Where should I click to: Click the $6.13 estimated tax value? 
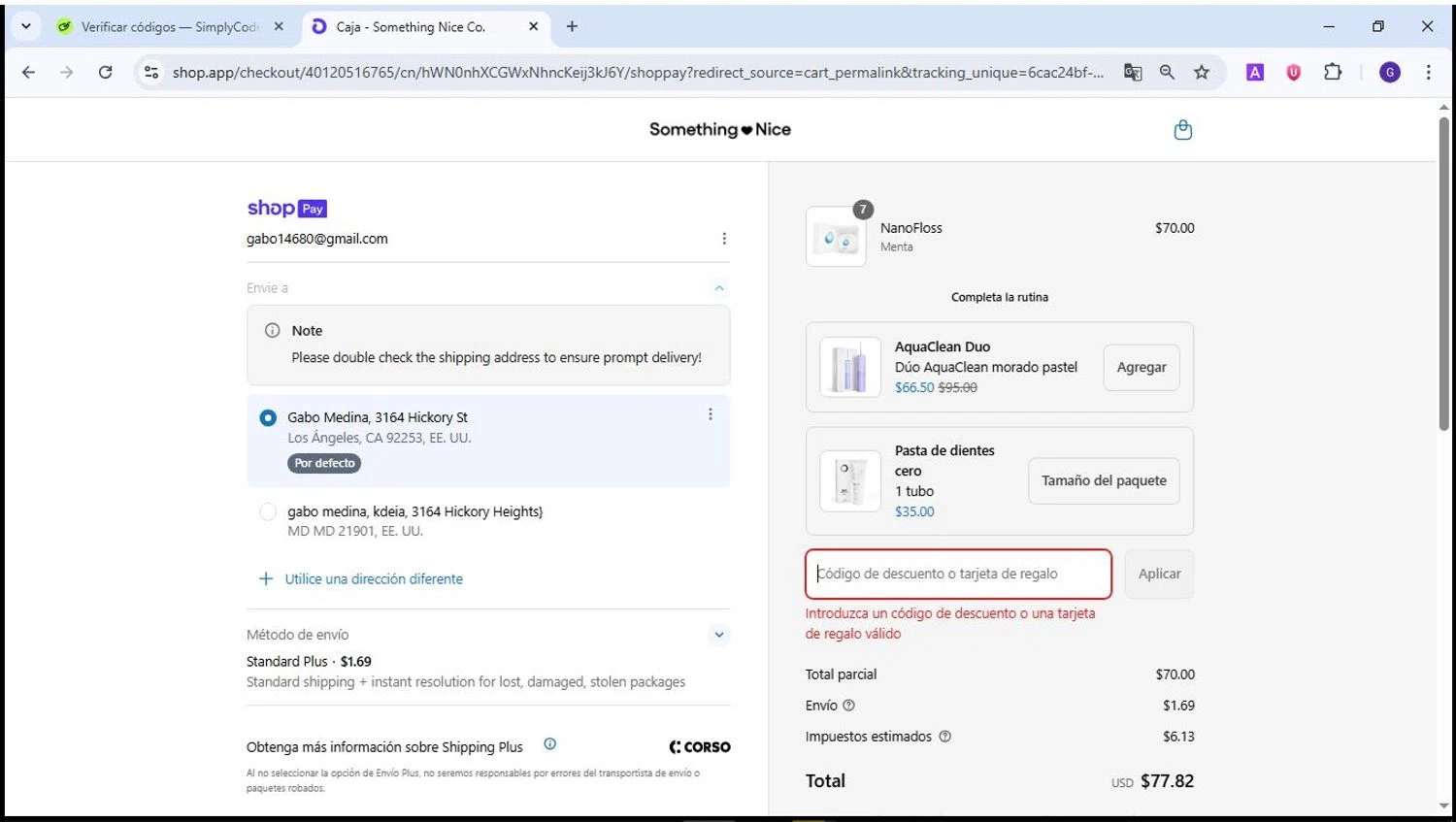(1178, 737)
